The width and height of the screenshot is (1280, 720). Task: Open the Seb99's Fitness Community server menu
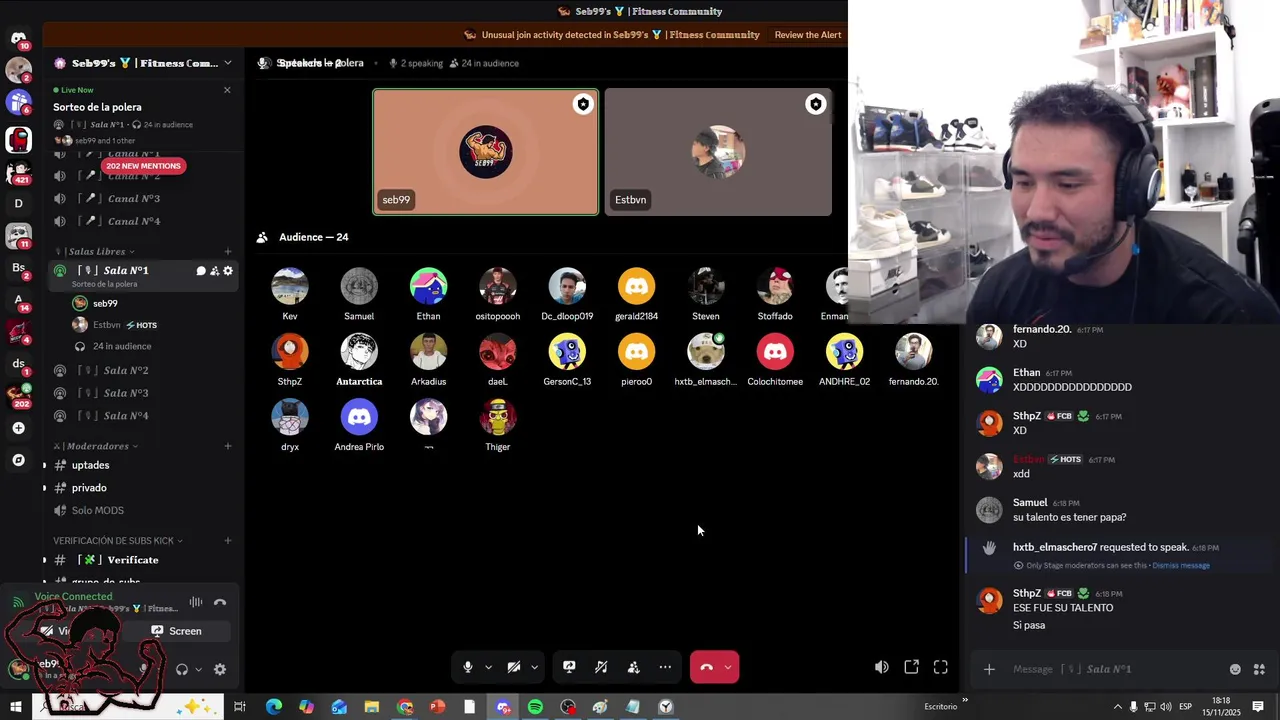click(143, 63)
